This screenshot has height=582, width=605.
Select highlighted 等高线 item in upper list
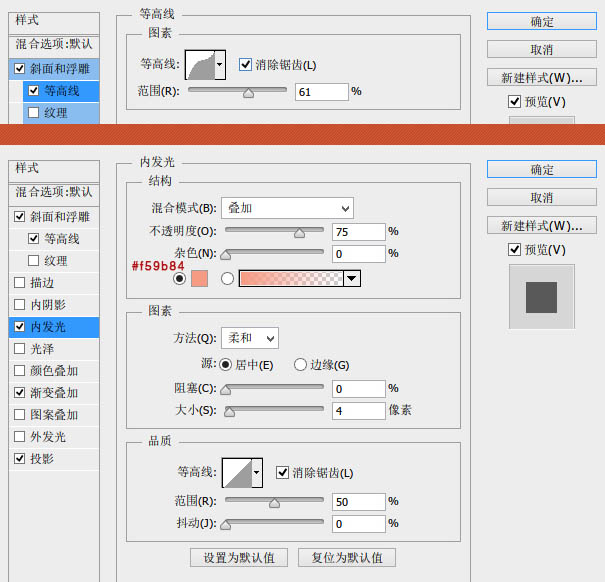(x=61, y=91)
